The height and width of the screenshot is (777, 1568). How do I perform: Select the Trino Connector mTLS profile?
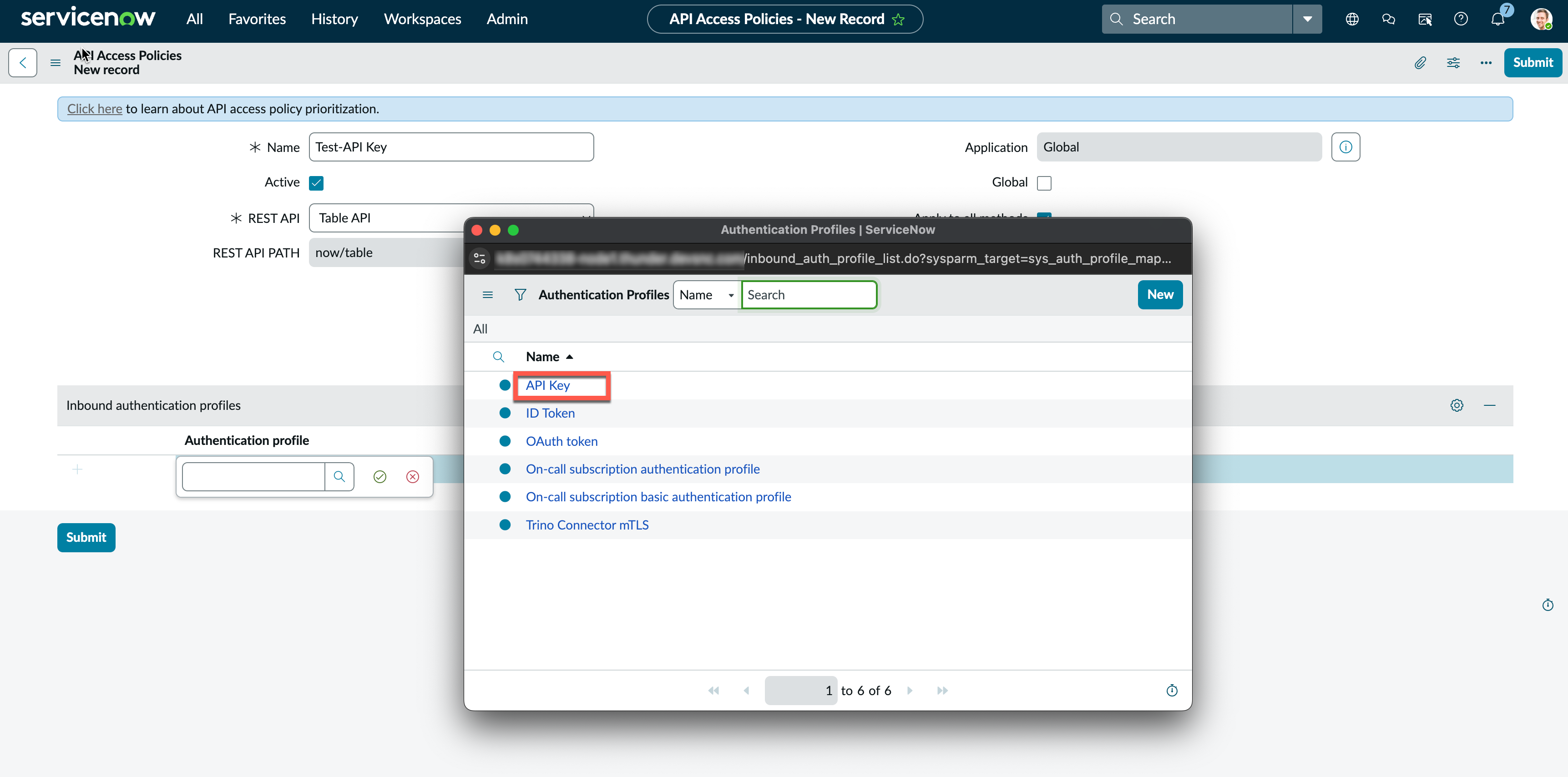tap(587, 525)
